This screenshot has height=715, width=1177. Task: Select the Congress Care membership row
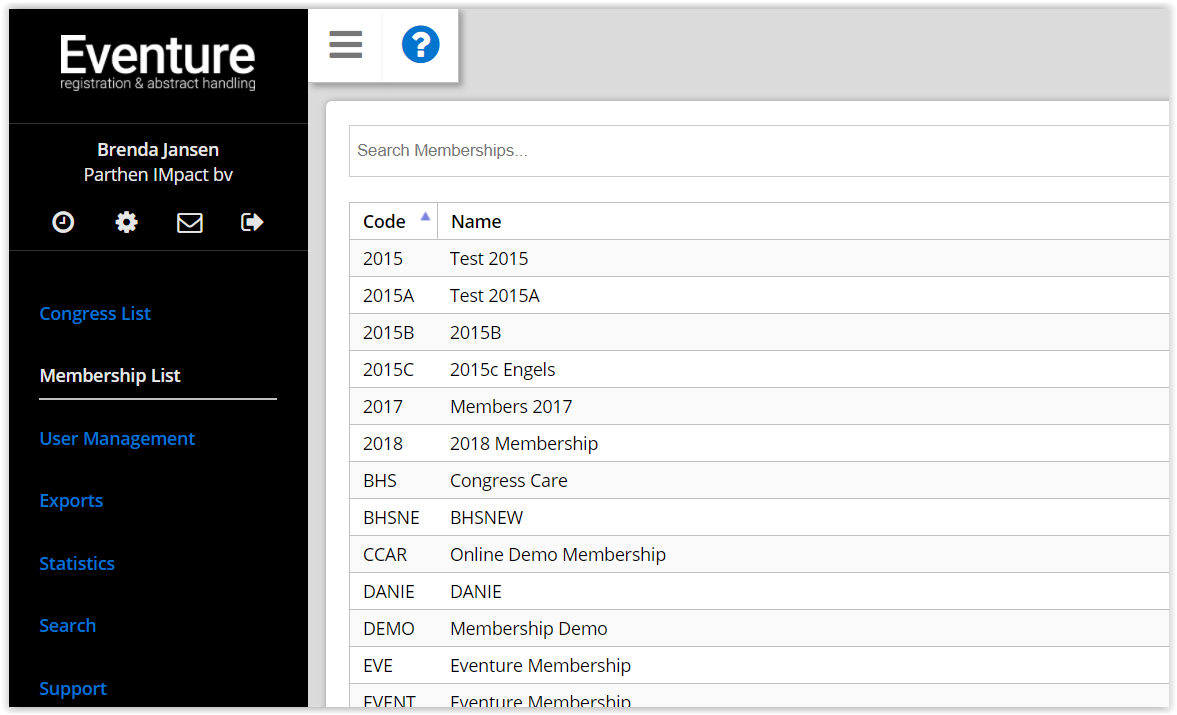[x=508, y=481]
